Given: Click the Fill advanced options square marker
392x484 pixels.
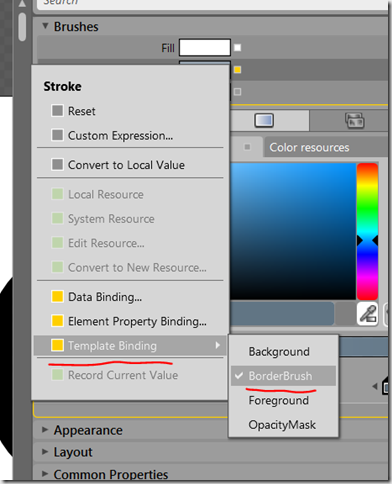Looking at the screenshot, I should (237, 48).
